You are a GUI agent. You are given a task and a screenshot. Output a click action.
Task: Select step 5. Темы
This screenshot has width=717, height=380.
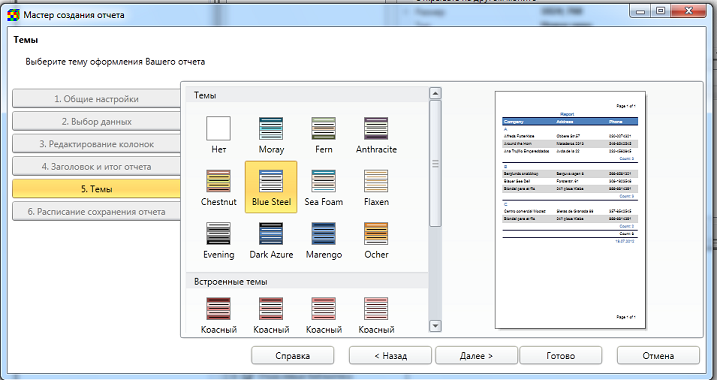[96, 189]
